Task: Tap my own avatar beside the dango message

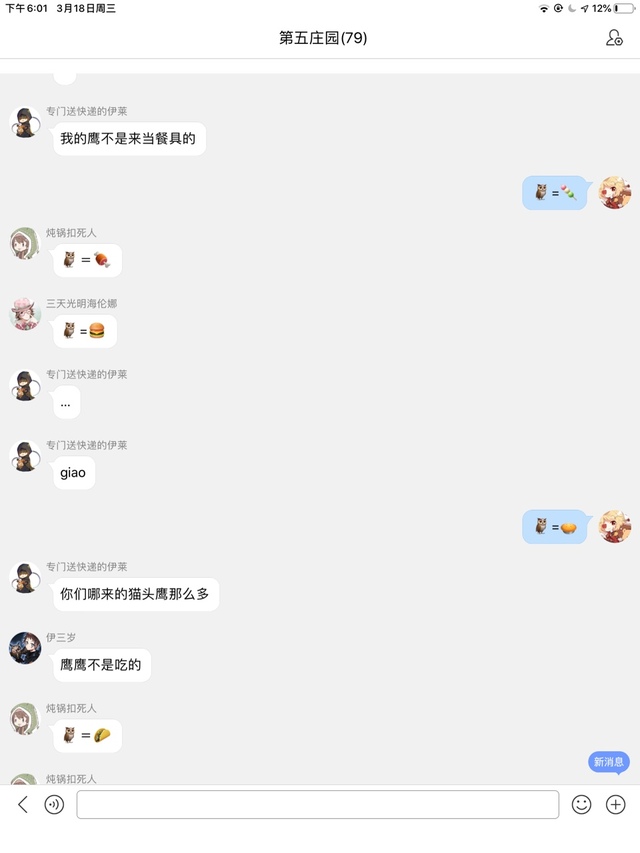Action: point(615,192)
